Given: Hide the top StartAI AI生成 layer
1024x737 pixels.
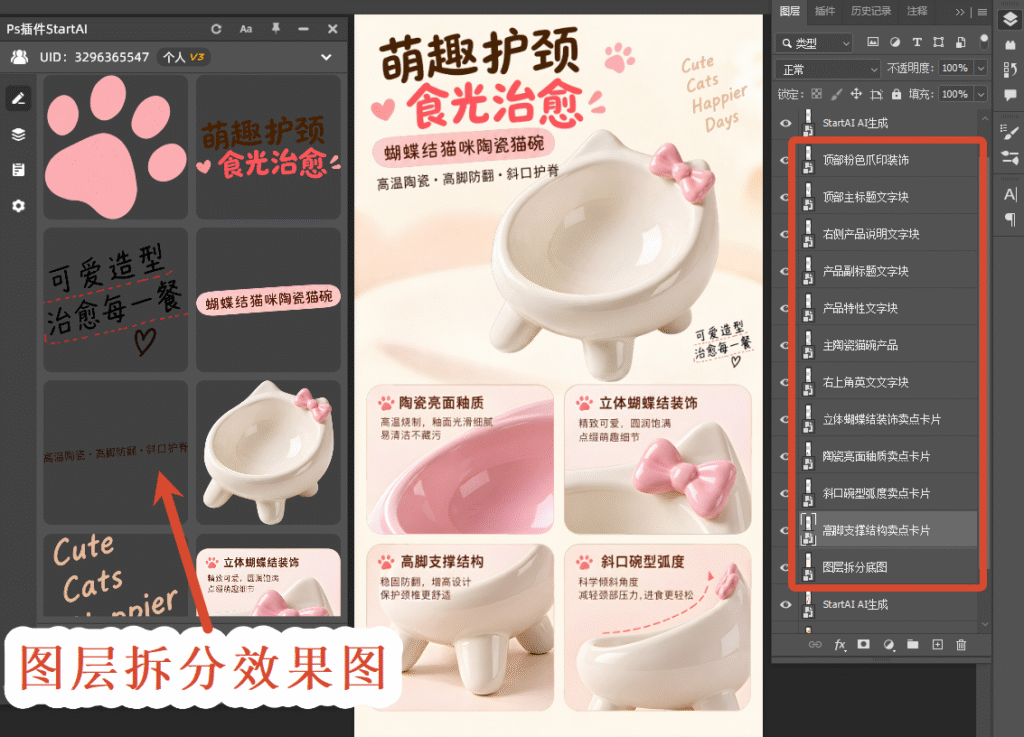Looking at the screenshot, I should pyautogui.click(x=786, y=123).
